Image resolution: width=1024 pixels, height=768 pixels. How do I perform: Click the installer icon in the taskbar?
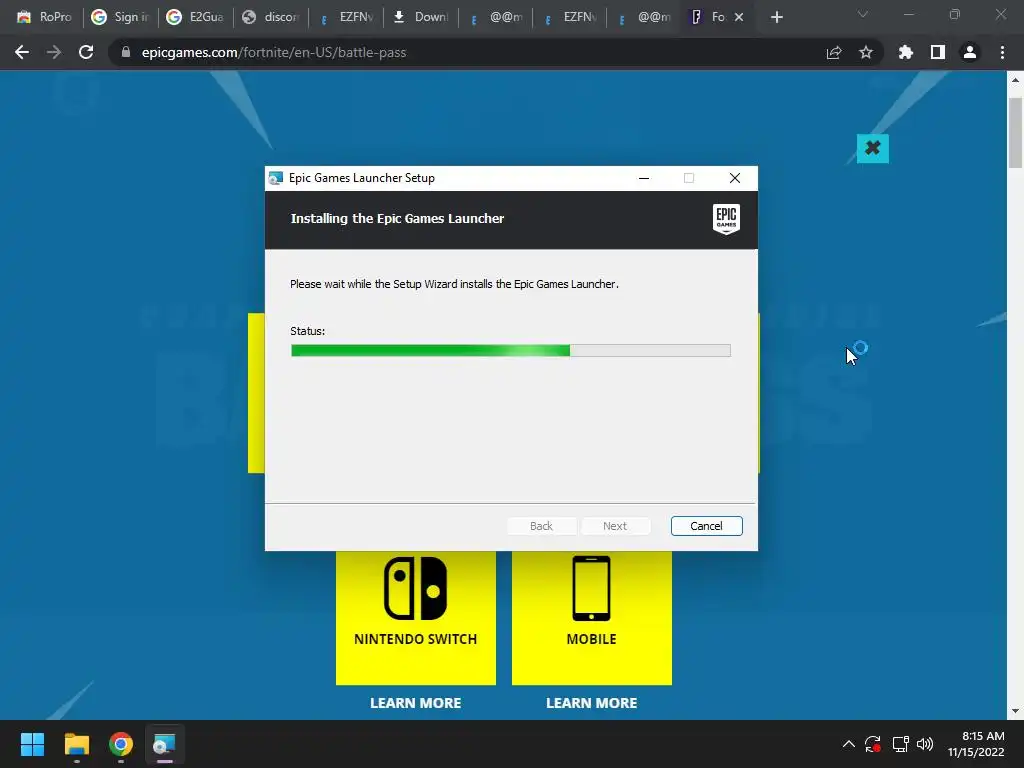coord(165,744)
